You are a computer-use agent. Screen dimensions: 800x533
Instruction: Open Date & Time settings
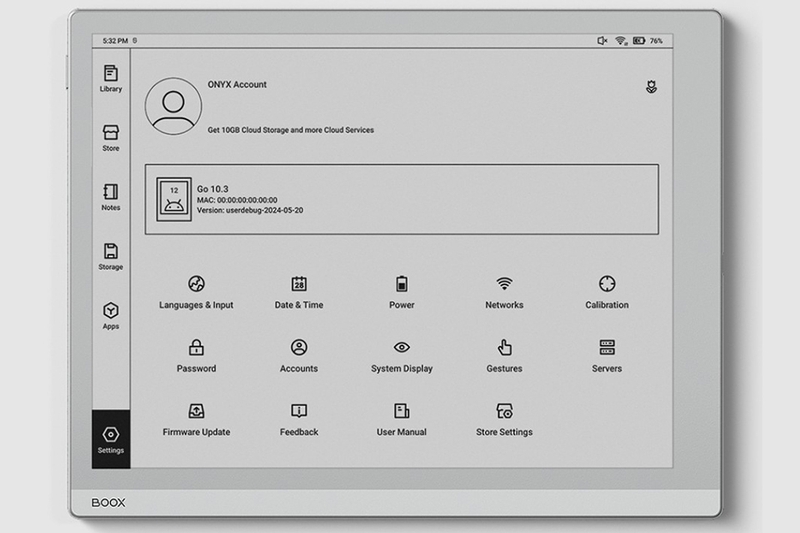299,293
